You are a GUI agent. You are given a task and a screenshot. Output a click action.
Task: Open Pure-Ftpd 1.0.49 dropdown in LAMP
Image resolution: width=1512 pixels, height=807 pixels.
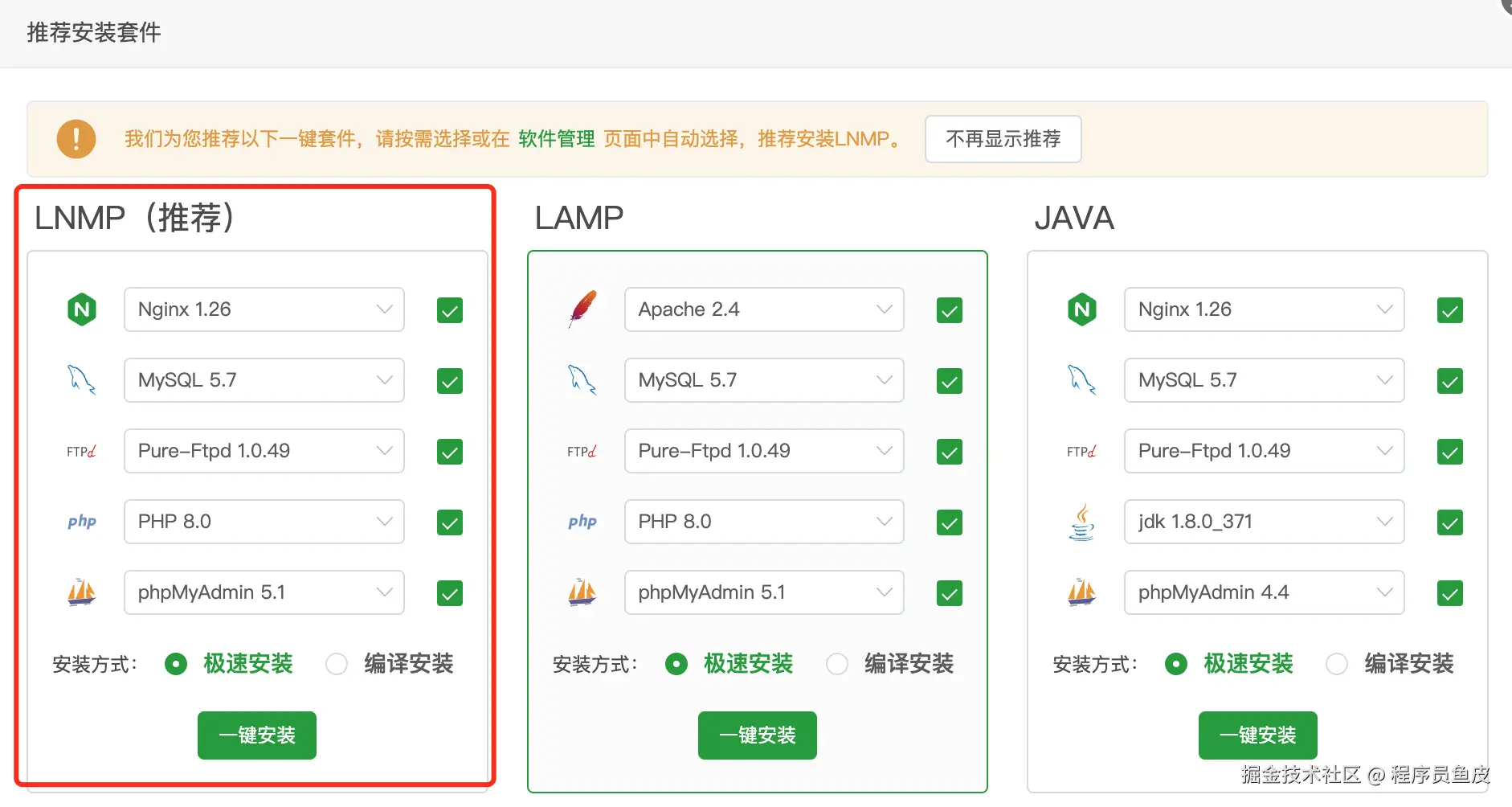(764, 451)
